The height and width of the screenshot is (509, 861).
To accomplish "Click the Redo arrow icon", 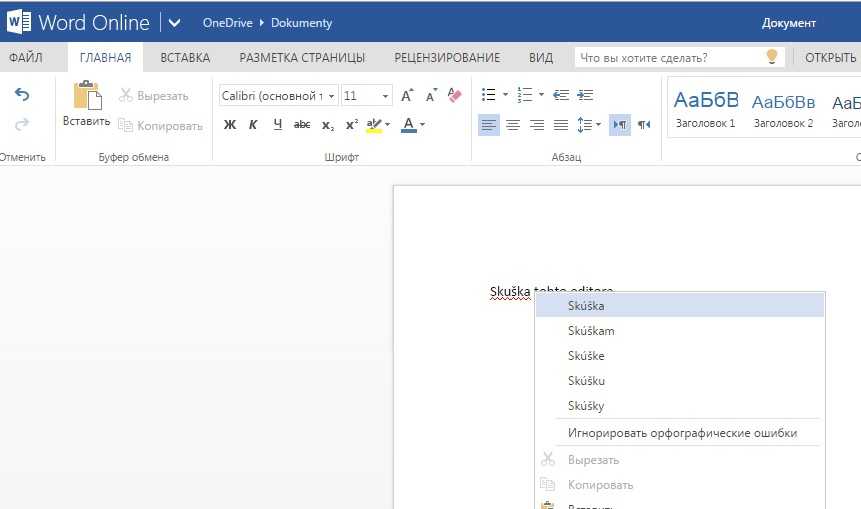I will pyautogui.click(x=22, y=125).
